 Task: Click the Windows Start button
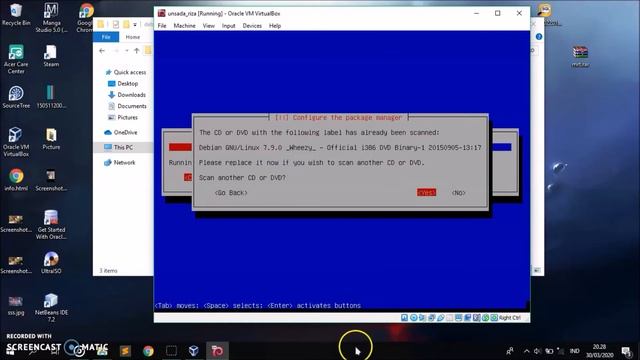tap(11, 351)
